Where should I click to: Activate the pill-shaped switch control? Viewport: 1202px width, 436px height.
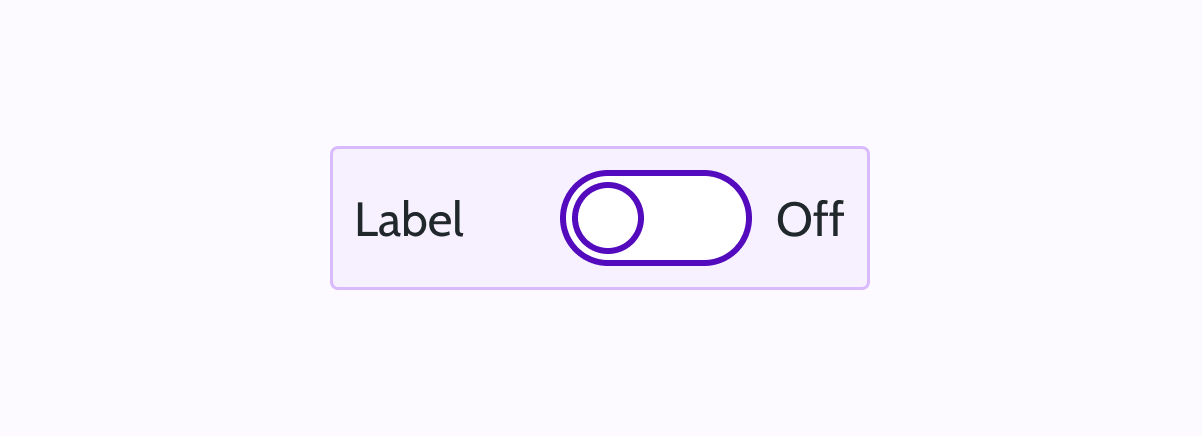(655, 218)
